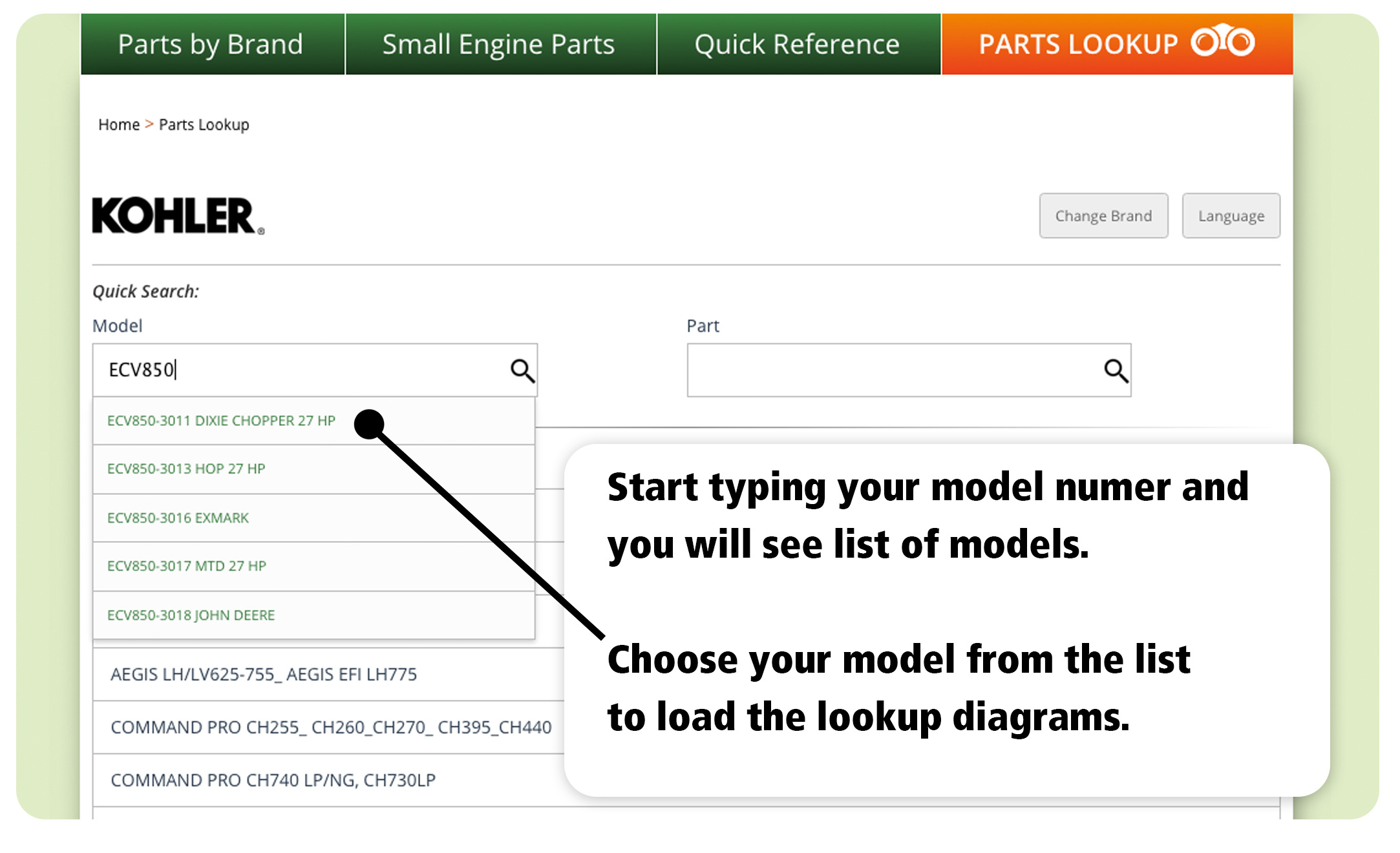Focus the Part search input field
This screenshot has height=853, width=1400.
click(x=909, y=370)
